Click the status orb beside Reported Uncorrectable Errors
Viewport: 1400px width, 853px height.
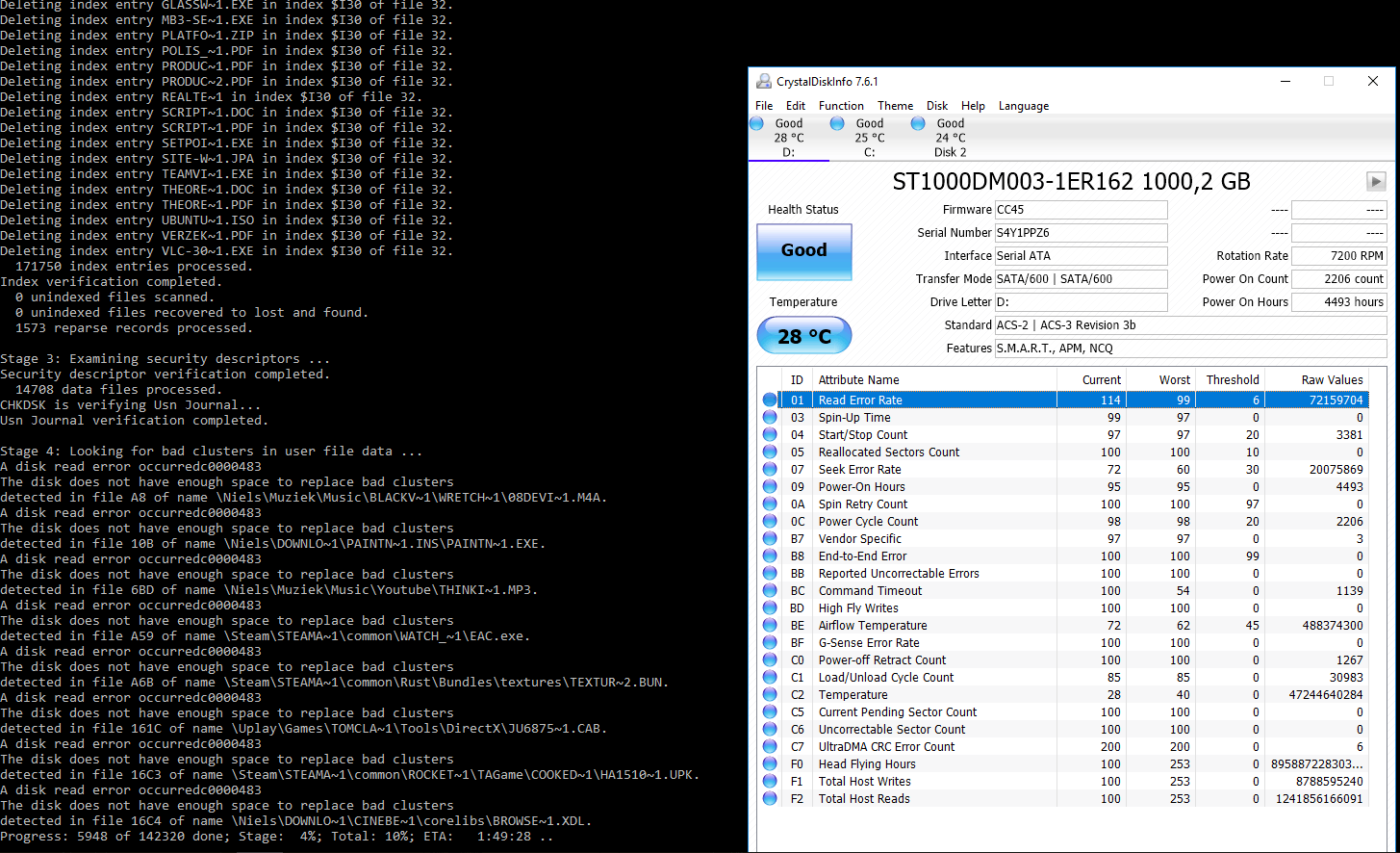tap(770, 573)
